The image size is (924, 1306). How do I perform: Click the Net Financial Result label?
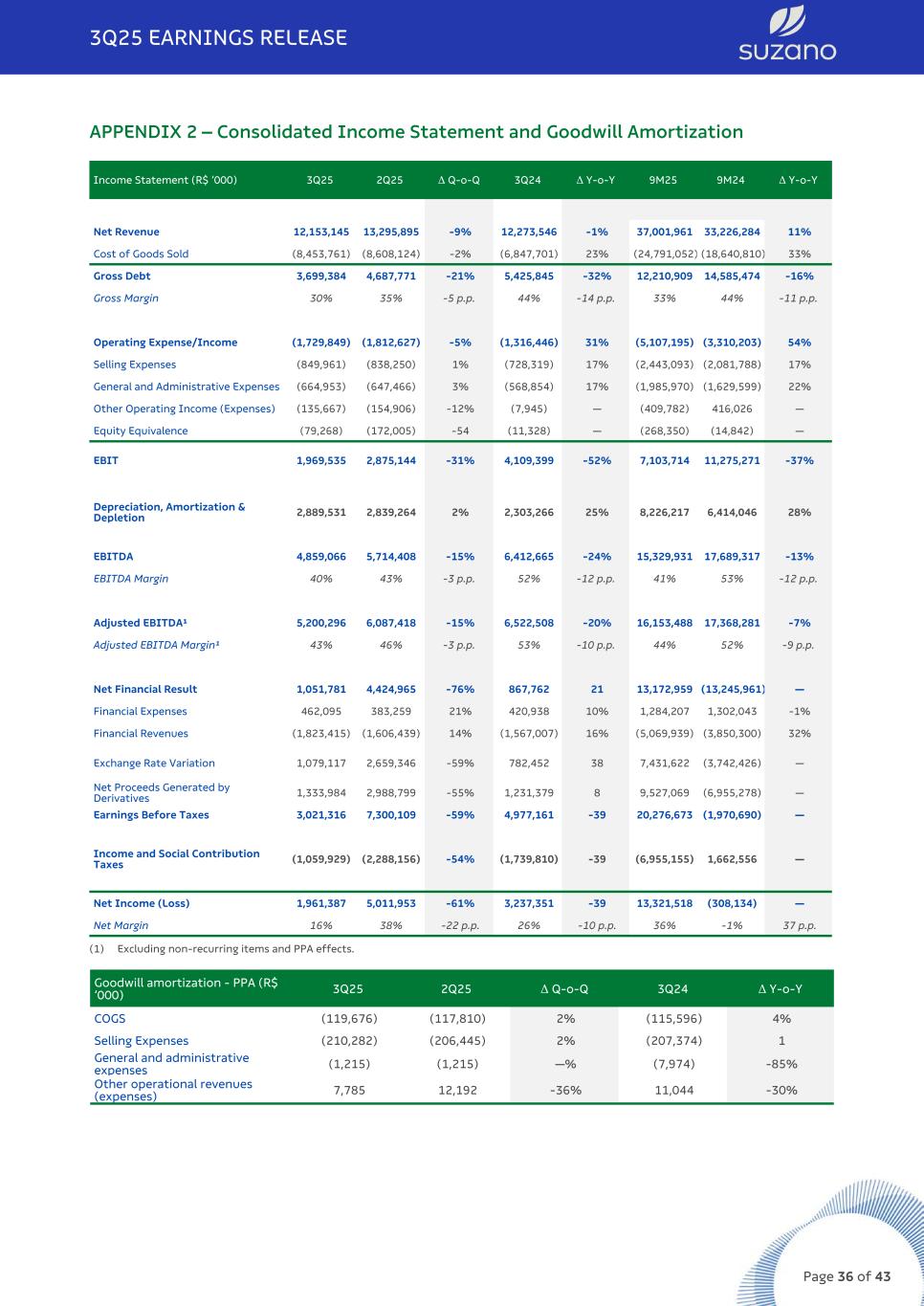point(144,689)
